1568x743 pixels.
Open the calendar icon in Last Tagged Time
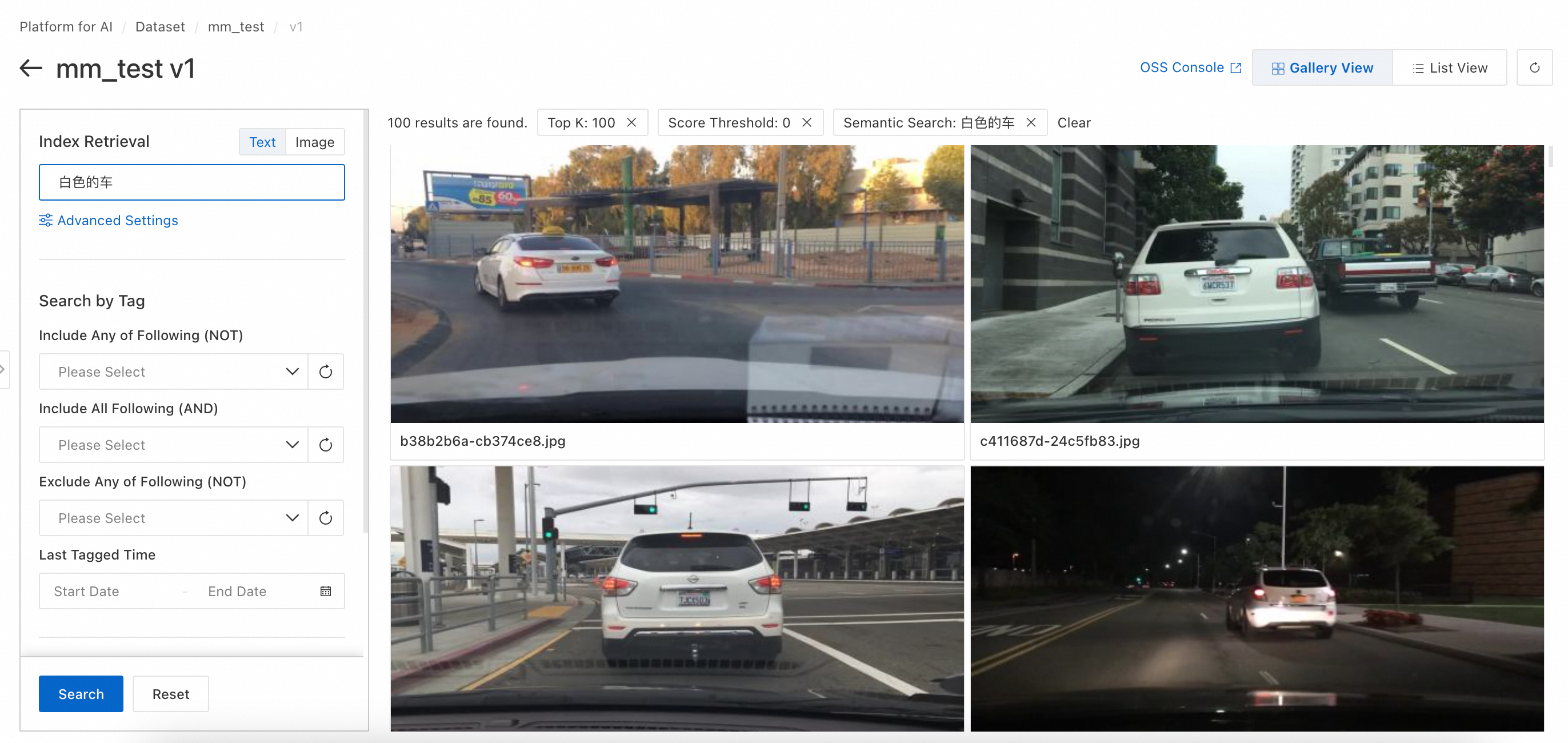(326, 591)
